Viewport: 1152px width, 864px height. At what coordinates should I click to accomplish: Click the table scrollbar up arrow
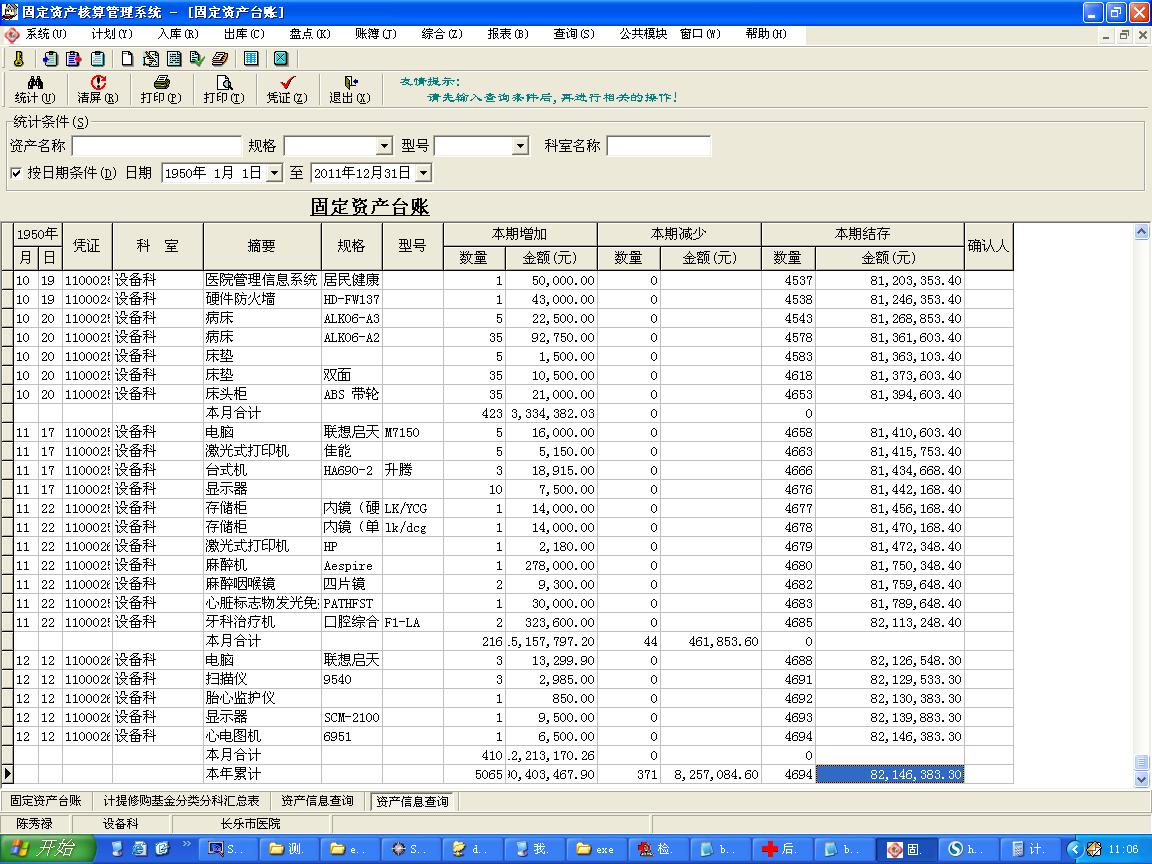[1141, 232]
